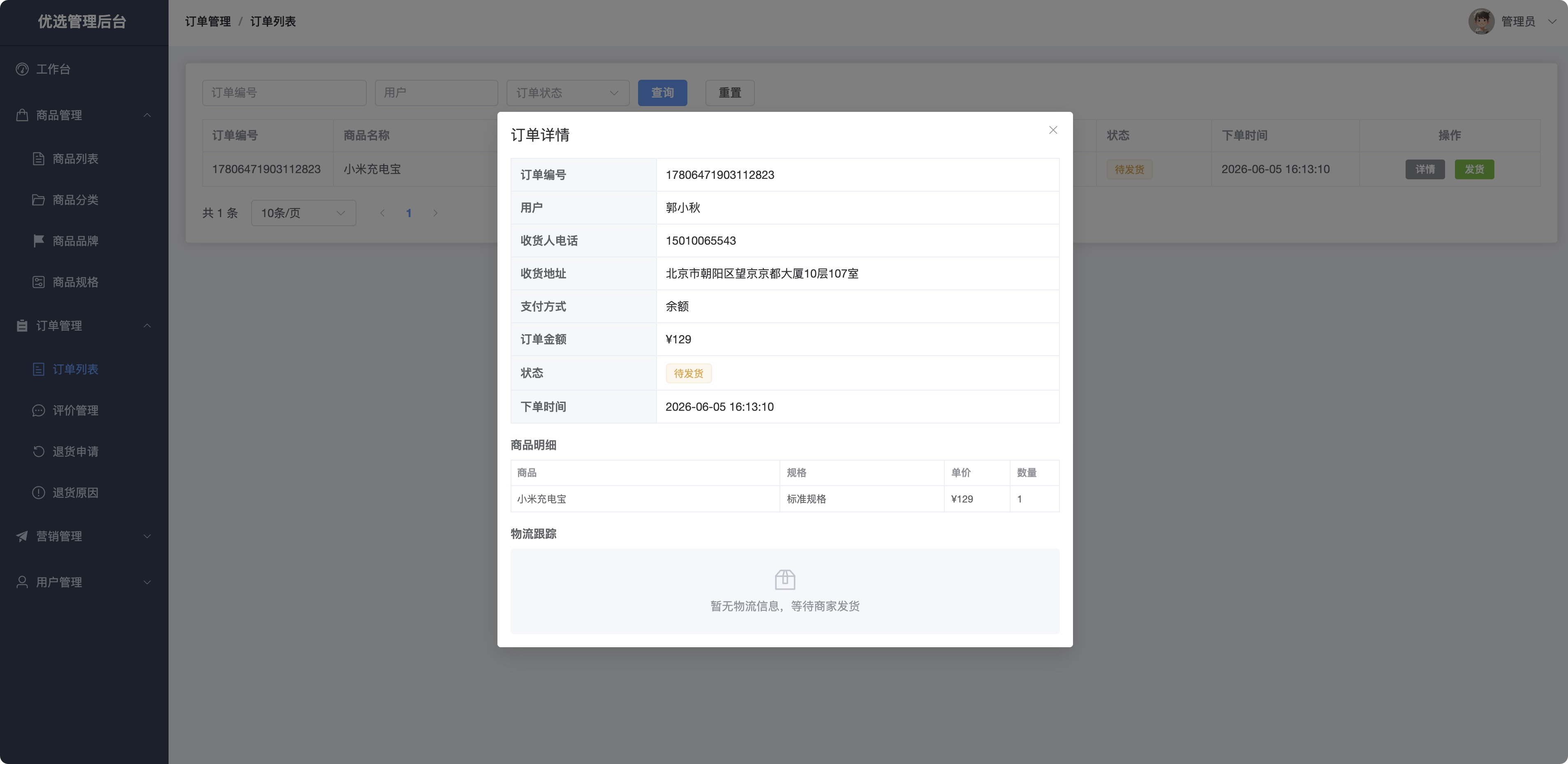Screen dimensions: 1568x764
Task: Click the 用户管理 person icon
Action: [23, 582]
